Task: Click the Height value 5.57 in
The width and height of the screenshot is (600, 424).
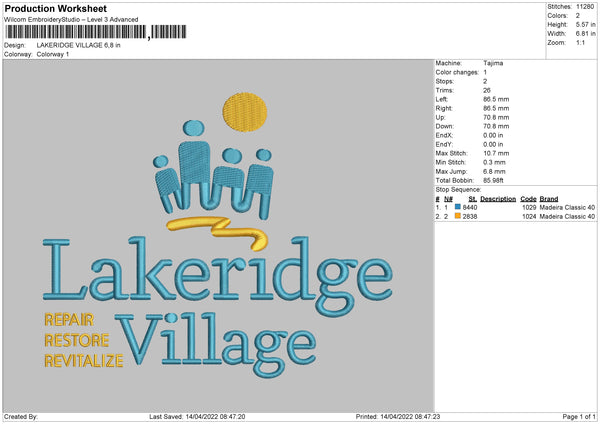Action: pos(586,24)
